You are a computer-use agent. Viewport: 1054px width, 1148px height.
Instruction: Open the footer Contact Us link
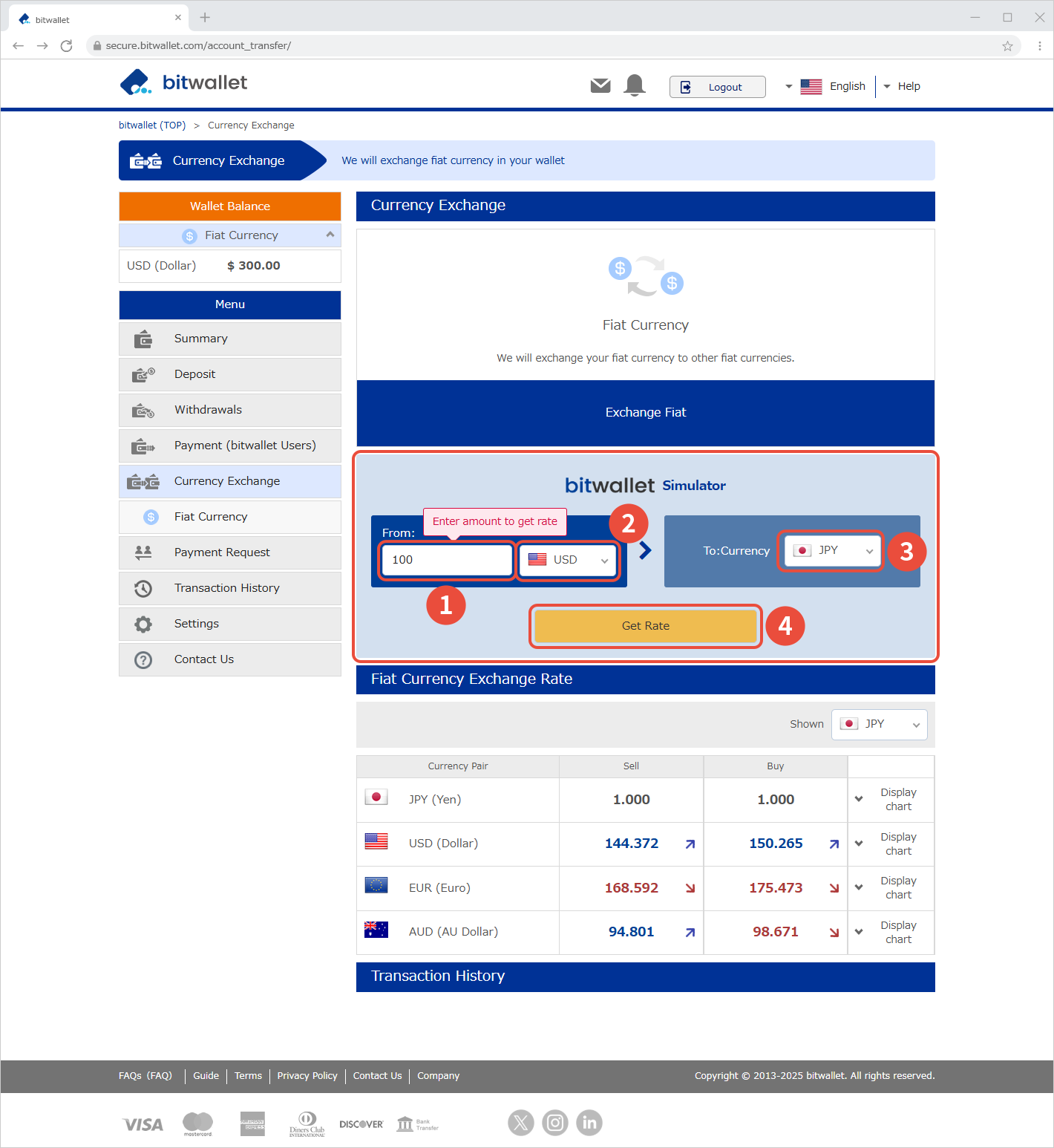point(378,1076)
